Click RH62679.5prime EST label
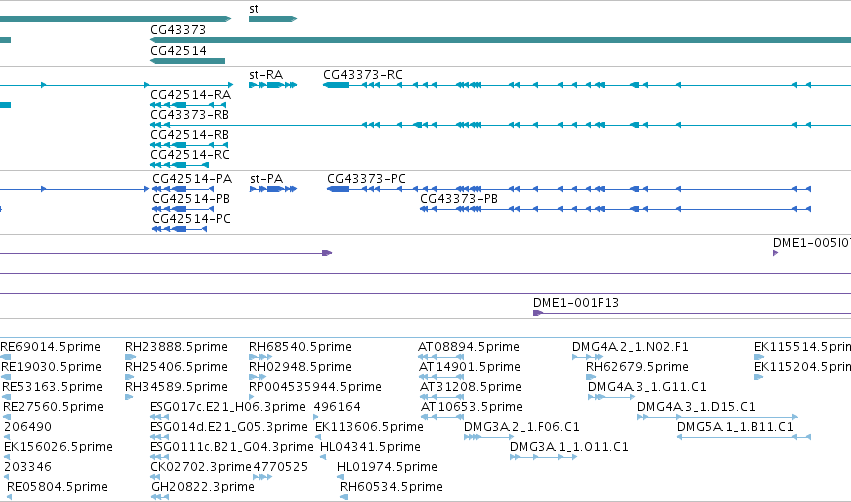 (637, 367)
